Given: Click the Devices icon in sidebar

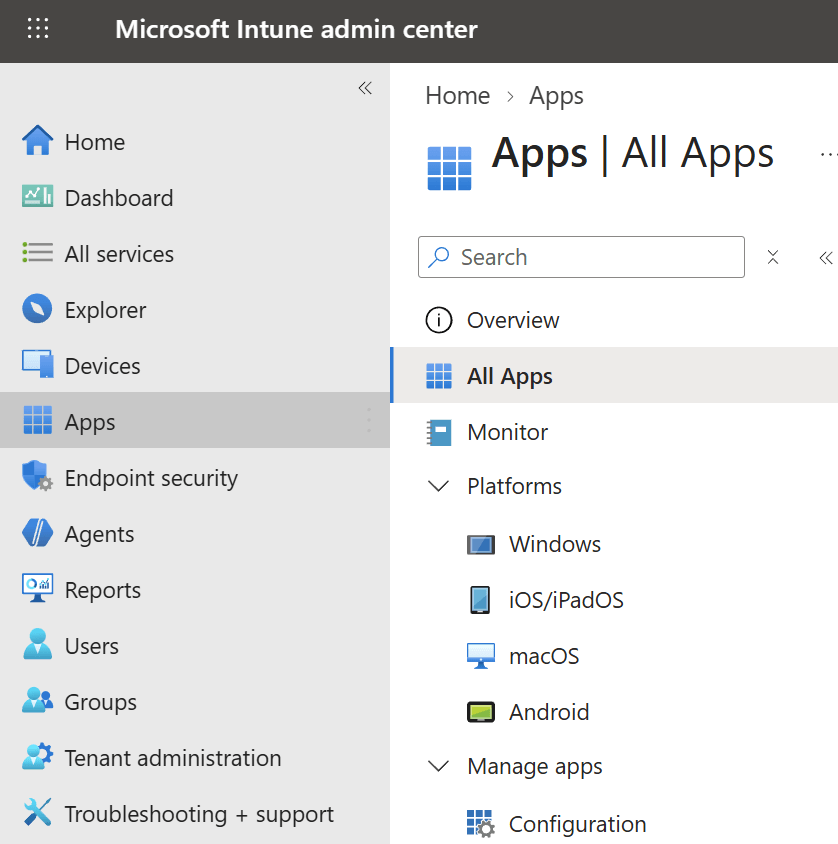Looking at the screenshot, I should 37,364.
